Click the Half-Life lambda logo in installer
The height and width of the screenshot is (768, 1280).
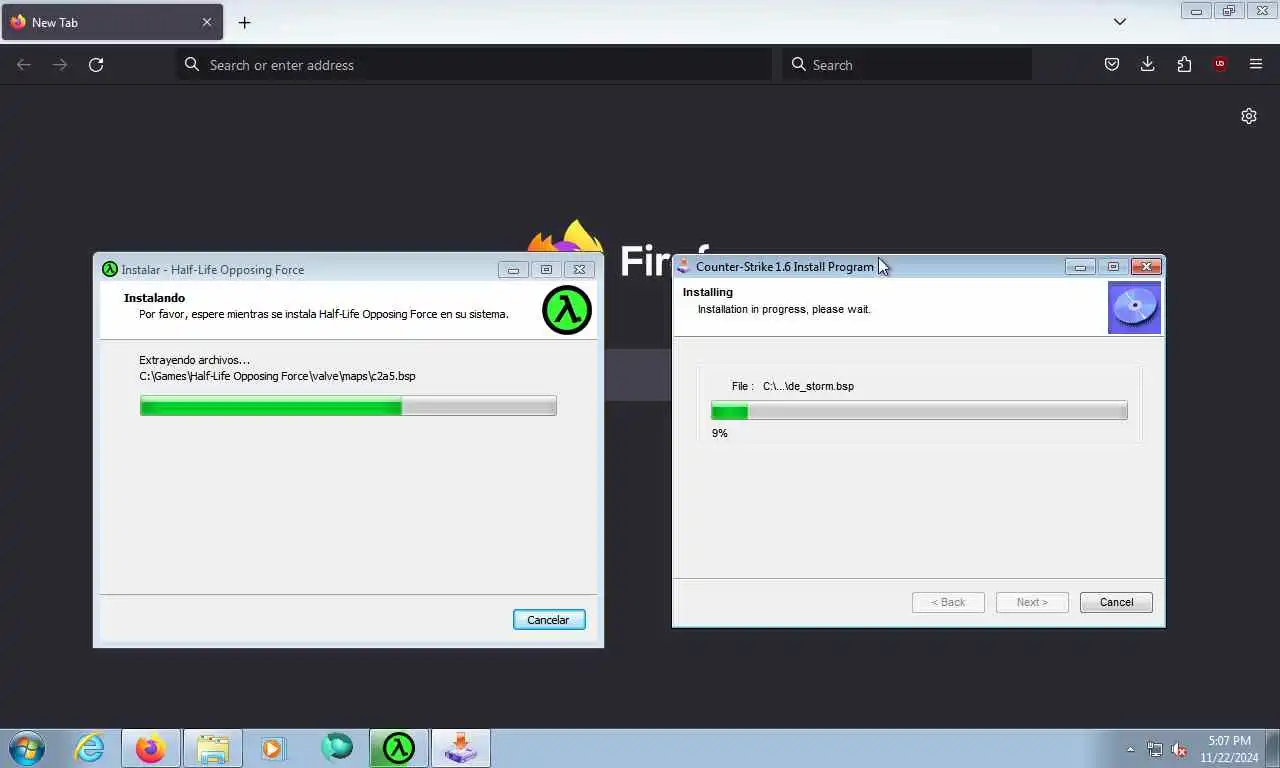[x=567, y=310]
